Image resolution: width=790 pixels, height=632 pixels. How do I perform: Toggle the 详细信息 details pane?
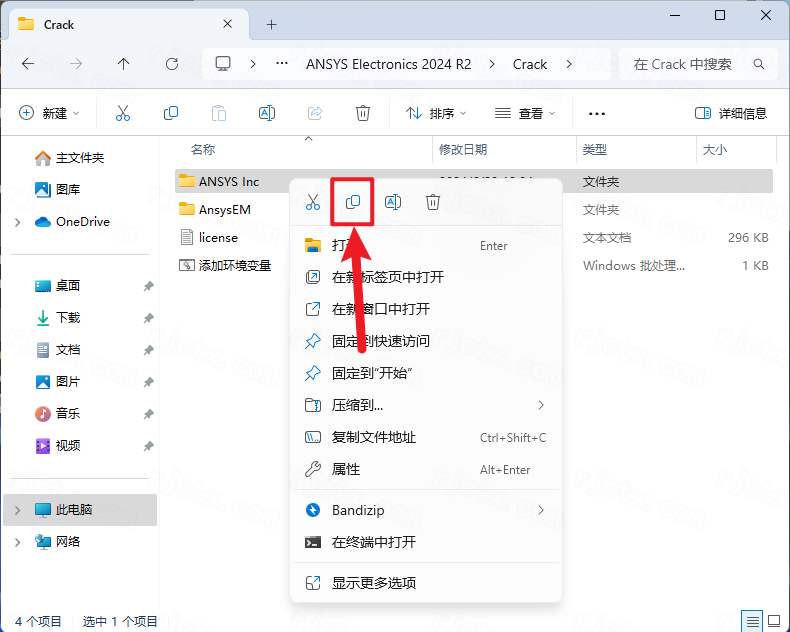click(x=731, y=113)
